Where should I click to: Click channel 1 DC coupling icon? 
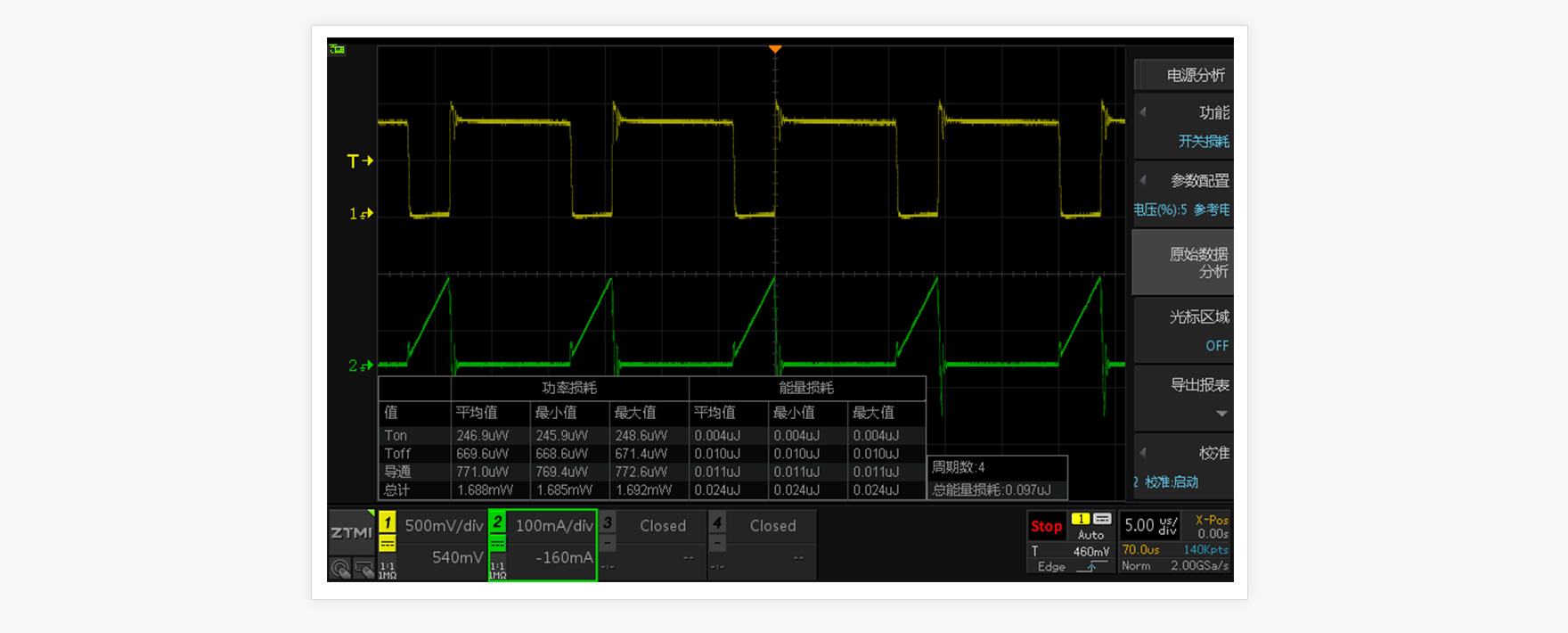(388, 543)
